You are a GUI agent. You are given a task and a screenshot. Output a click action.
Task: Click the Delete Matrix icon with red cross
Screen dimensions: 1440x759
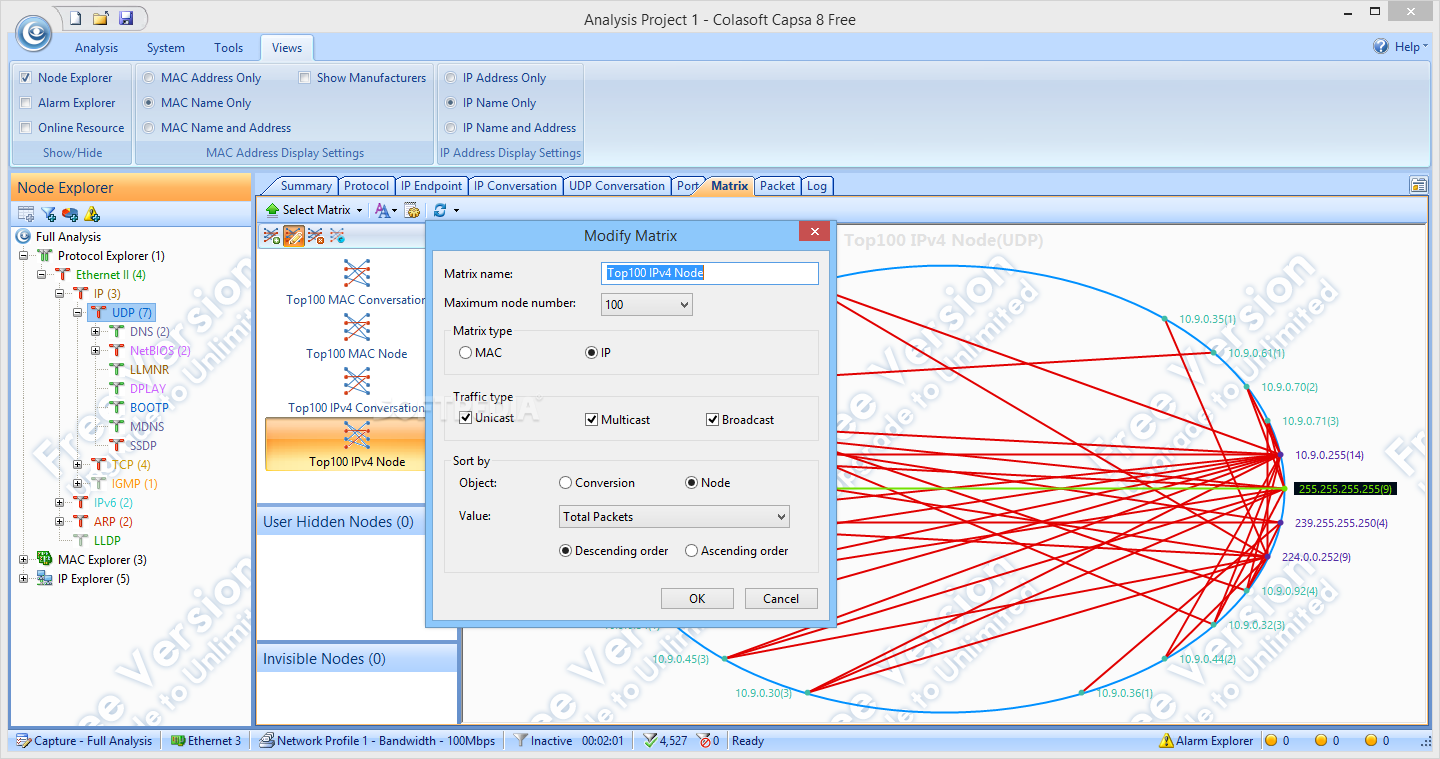coord(315,235)
